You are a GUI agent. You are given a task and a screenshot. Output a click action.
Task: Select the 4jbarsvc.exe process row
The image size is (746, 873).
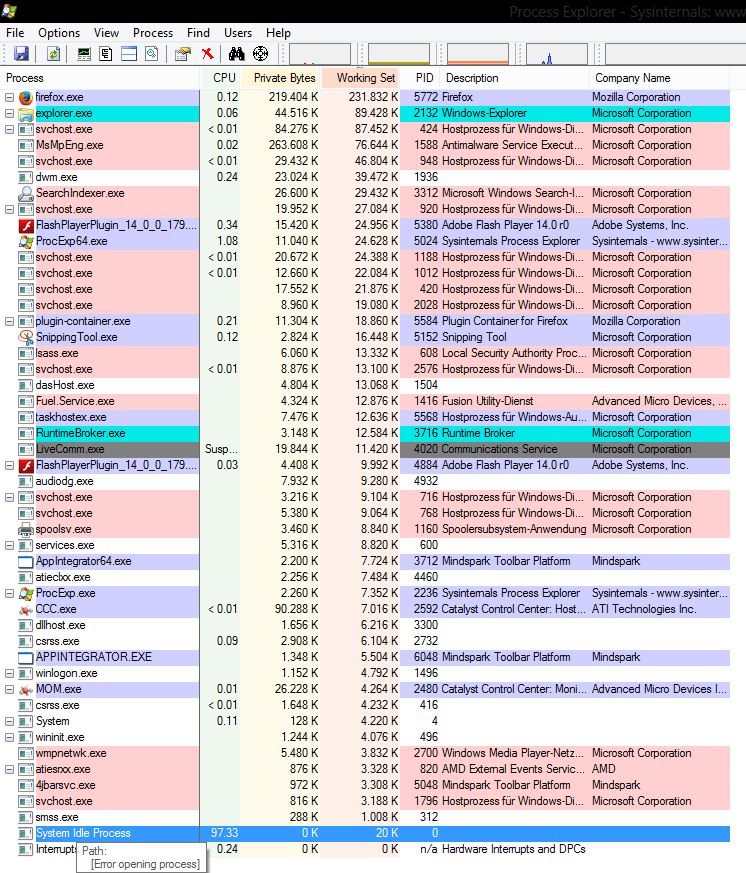coord(365,786)
